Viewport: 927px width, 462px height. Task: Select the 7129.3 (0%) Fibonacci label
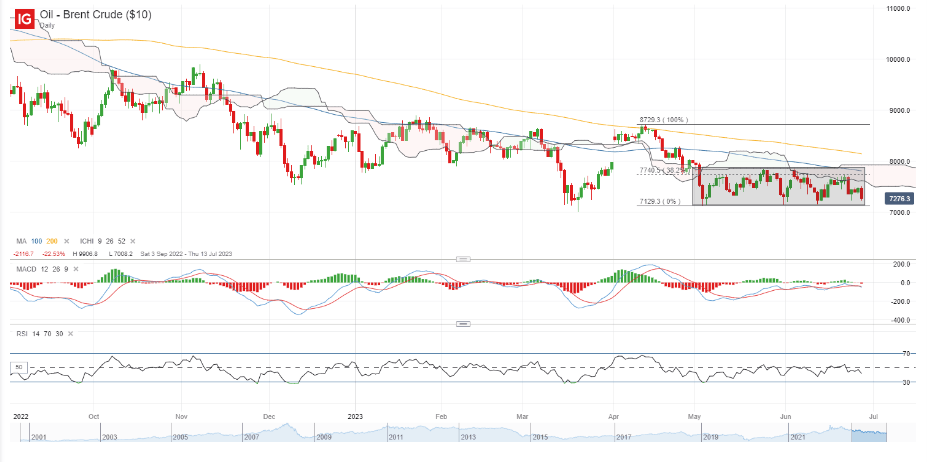click(x=659, y=202)
